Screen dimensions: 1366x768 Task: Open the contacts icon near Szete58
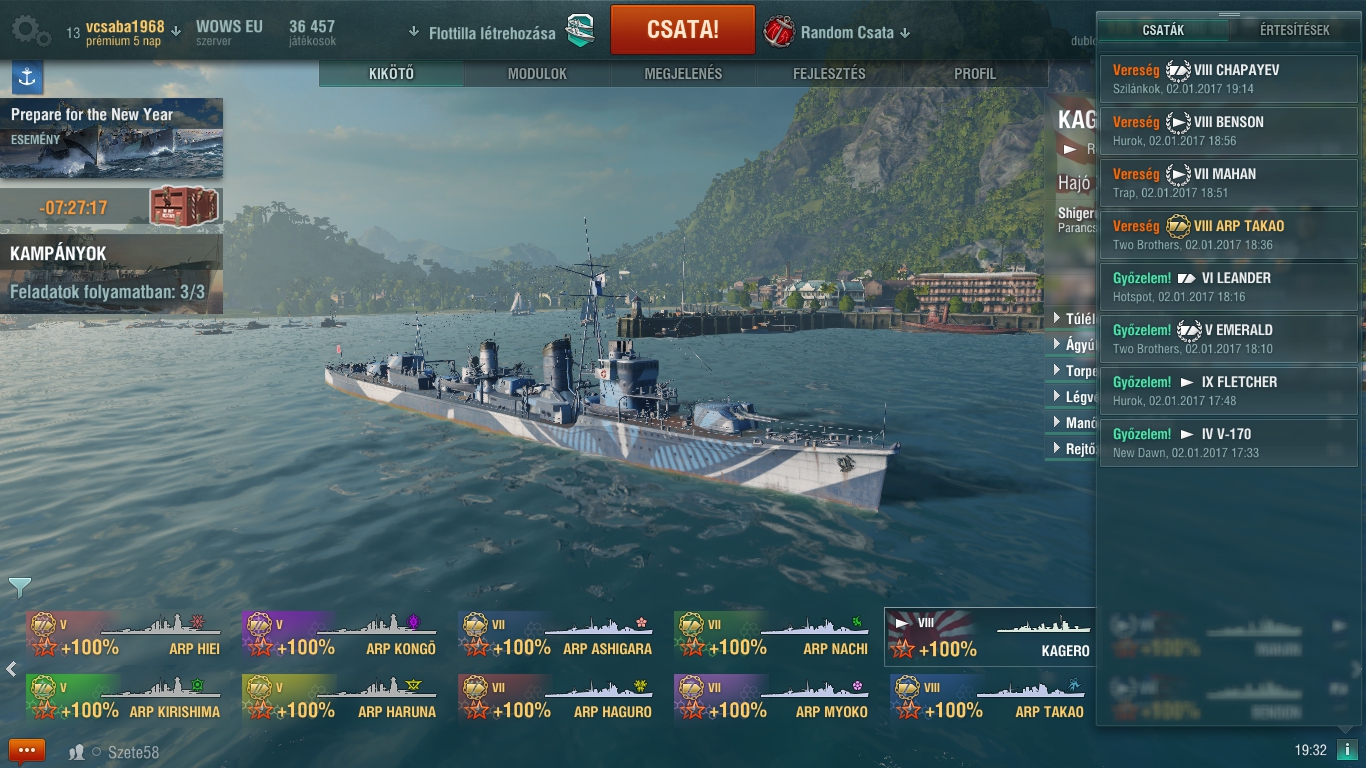(x=77, y=752)
